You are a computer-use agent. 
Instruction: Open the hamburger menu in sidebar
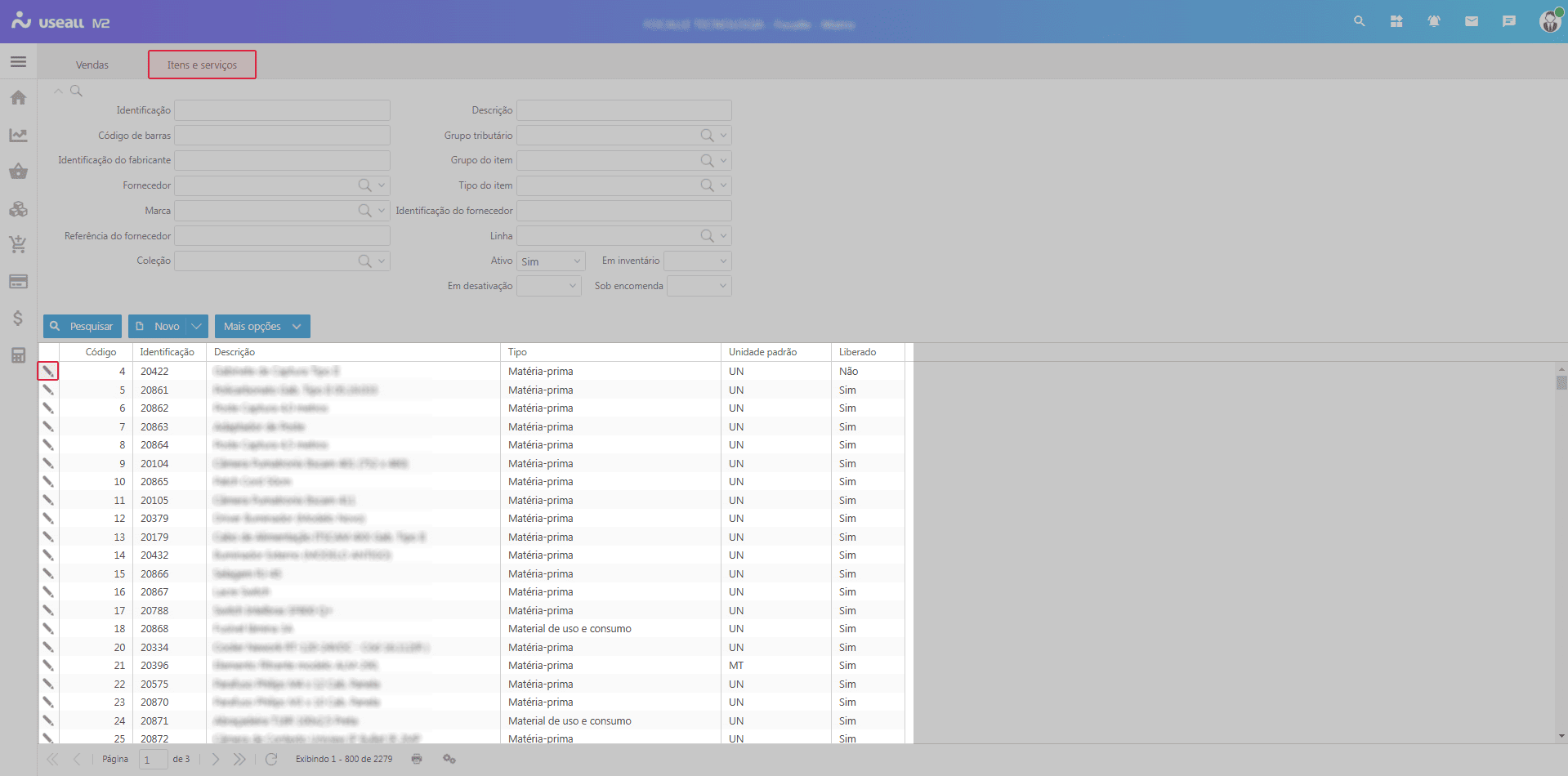(18, 62)
